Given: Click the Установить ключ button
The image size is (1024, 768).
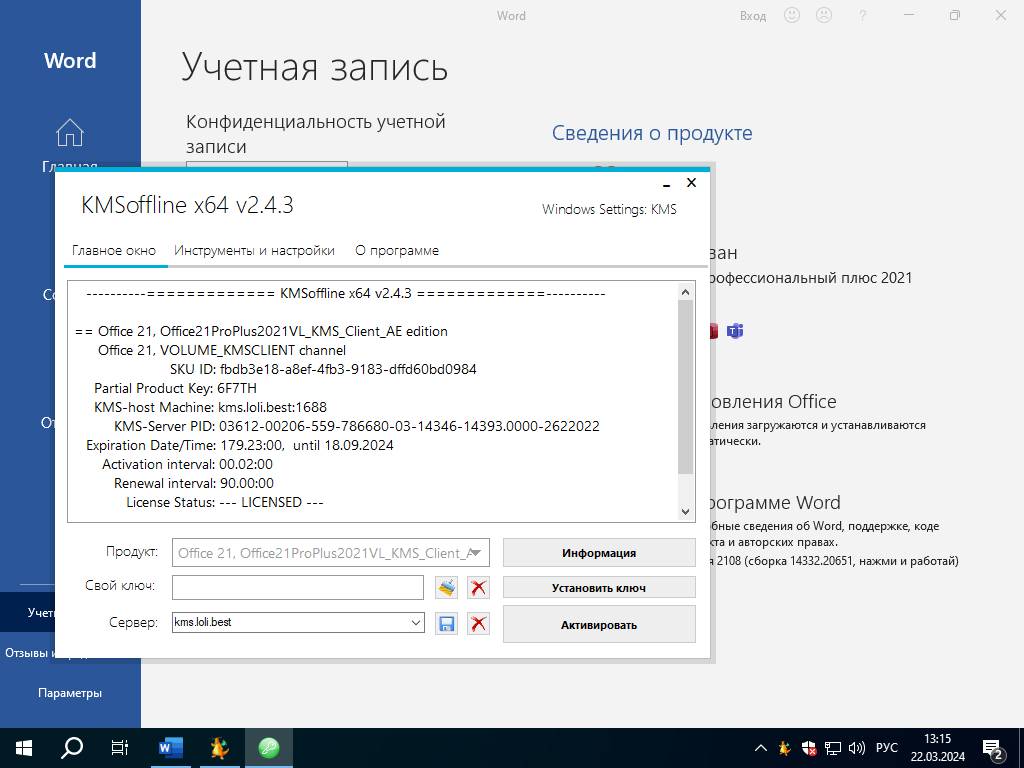Looking at the screenshot, I should (599, 588).
